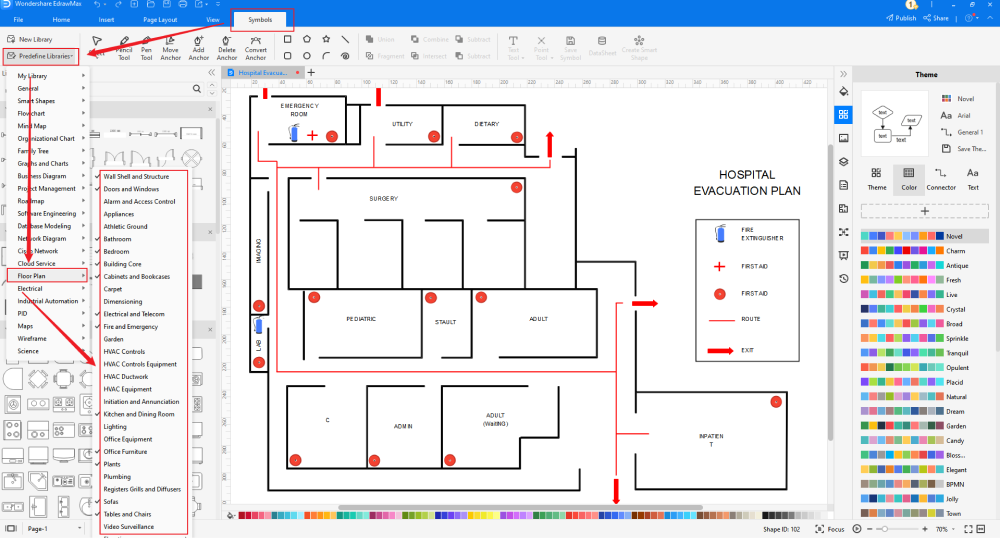
Task: Adjust the zoom slider handle
Action: 884,529
